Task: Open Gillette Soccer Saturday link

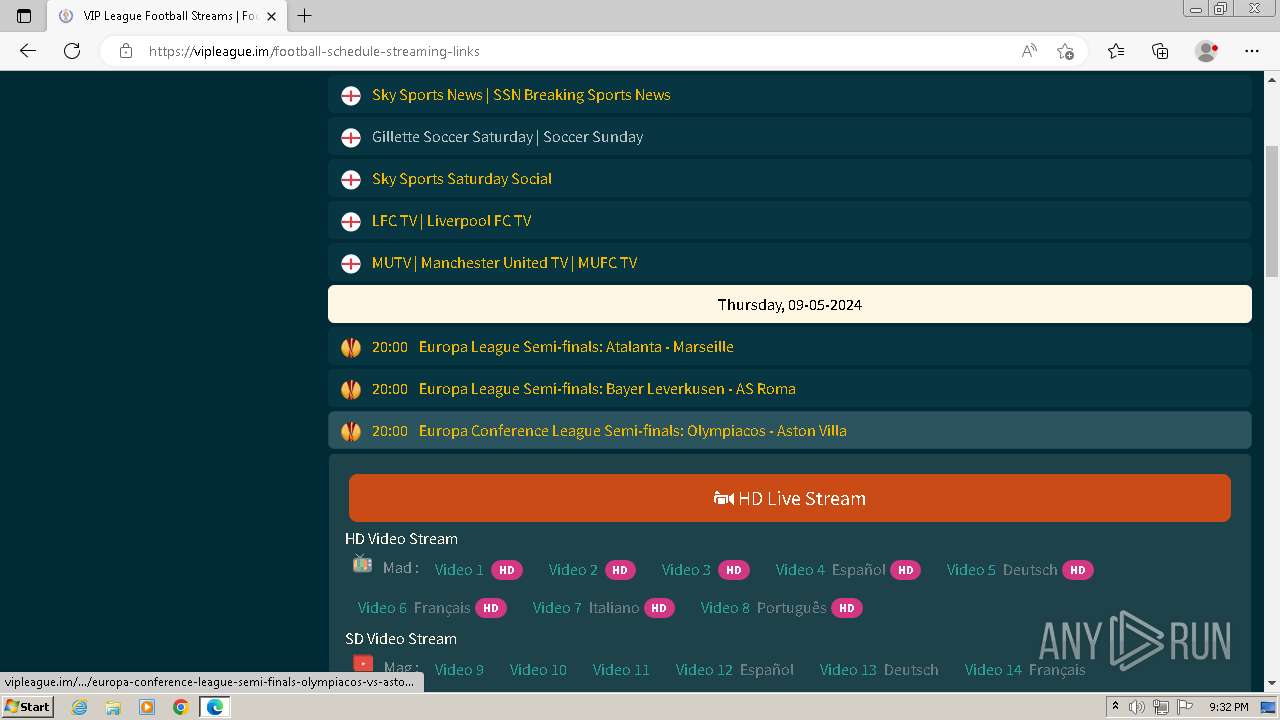Action: pyautogui.click(x=507, y=137)
